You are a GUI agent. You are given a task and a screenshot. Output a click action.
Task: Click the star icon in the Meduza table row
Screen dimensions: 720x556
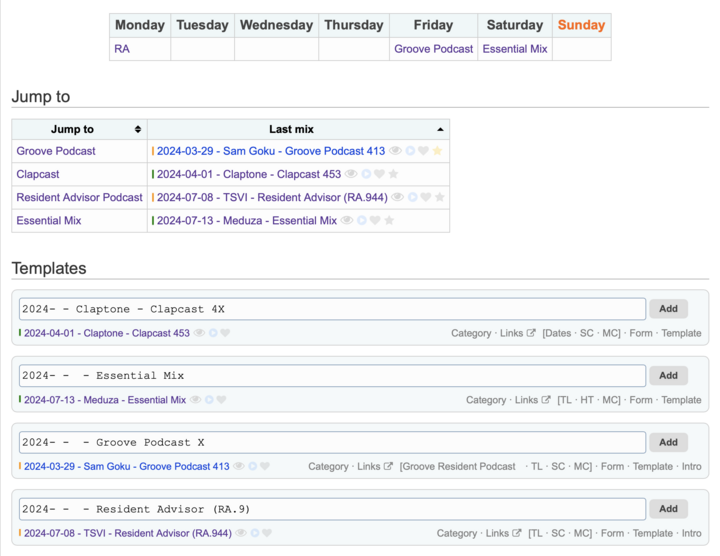click(389, 220)
